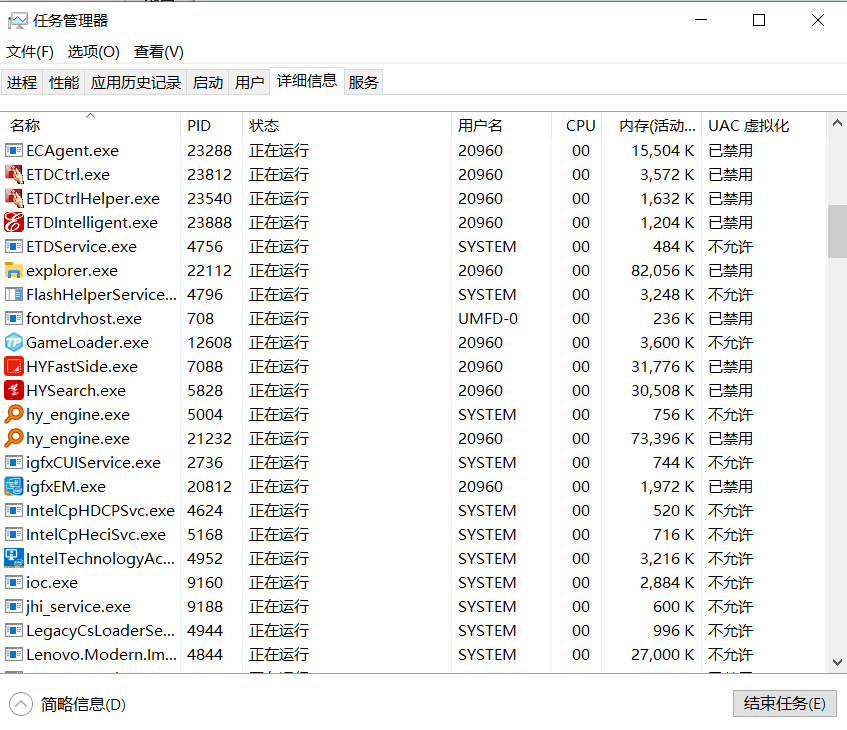Image resolution: width=847 pixels, height=730 pixels.
Task: Switch to the 启动 tab
Action: (208, 82)
